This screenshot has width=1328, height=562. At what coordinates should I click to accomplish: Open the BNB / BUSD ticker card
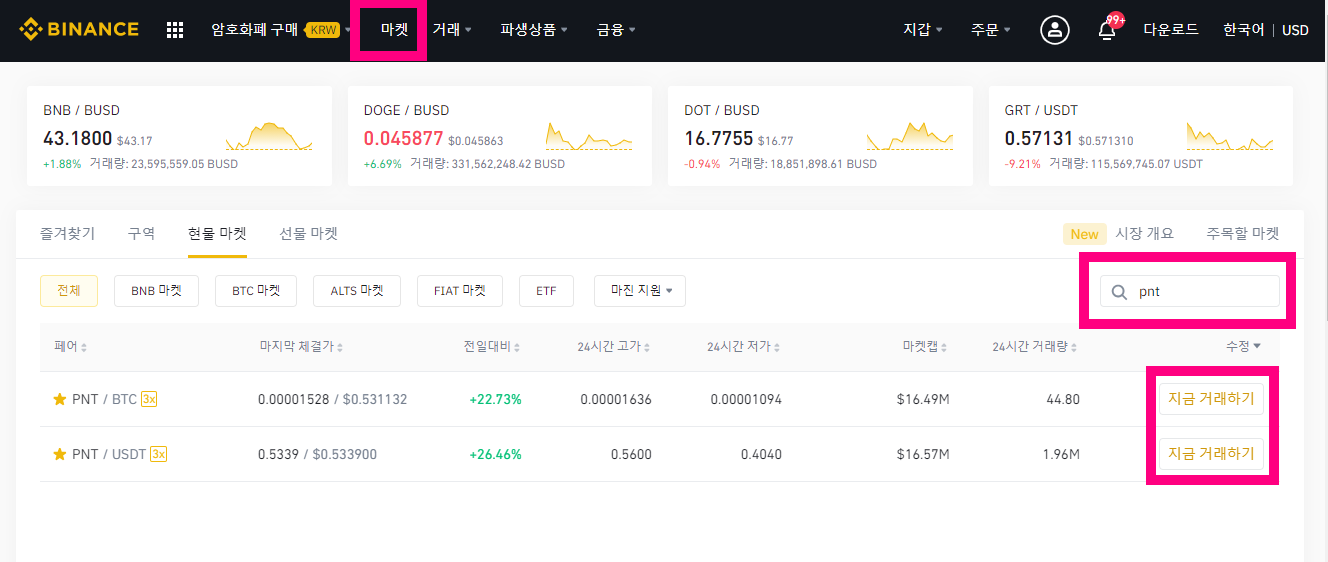tap(180, 136)
